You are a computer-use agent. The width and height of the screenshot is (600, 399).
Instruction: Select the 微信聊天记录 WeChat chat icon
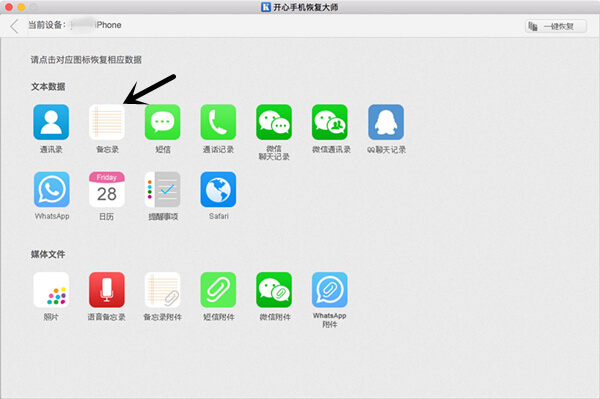click(274, 122)
